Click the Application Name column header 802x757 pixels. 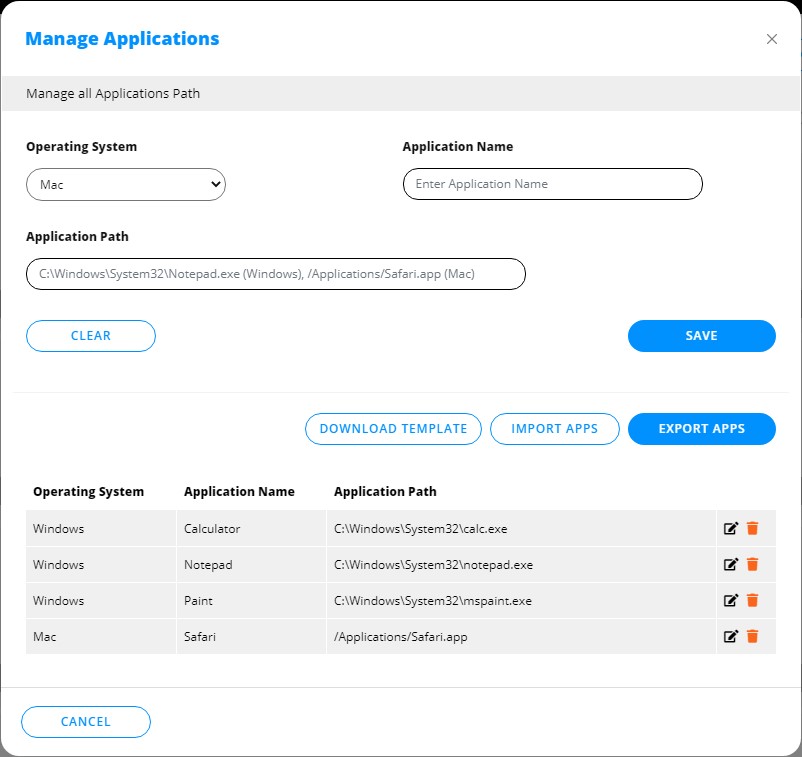pos(239,492)
